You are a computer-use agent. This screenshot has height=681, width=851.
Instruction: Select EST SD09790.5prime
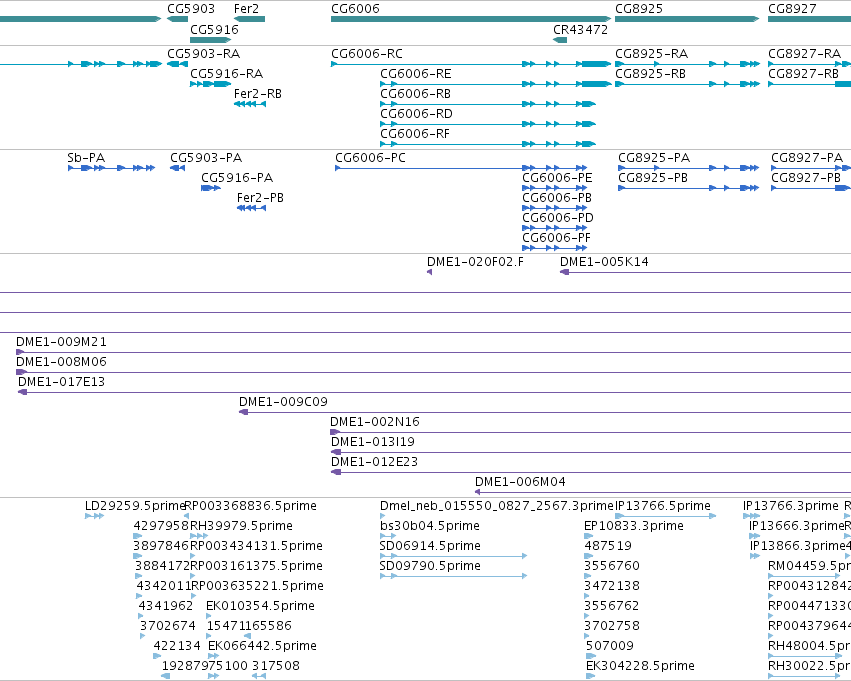click(430, 567)
